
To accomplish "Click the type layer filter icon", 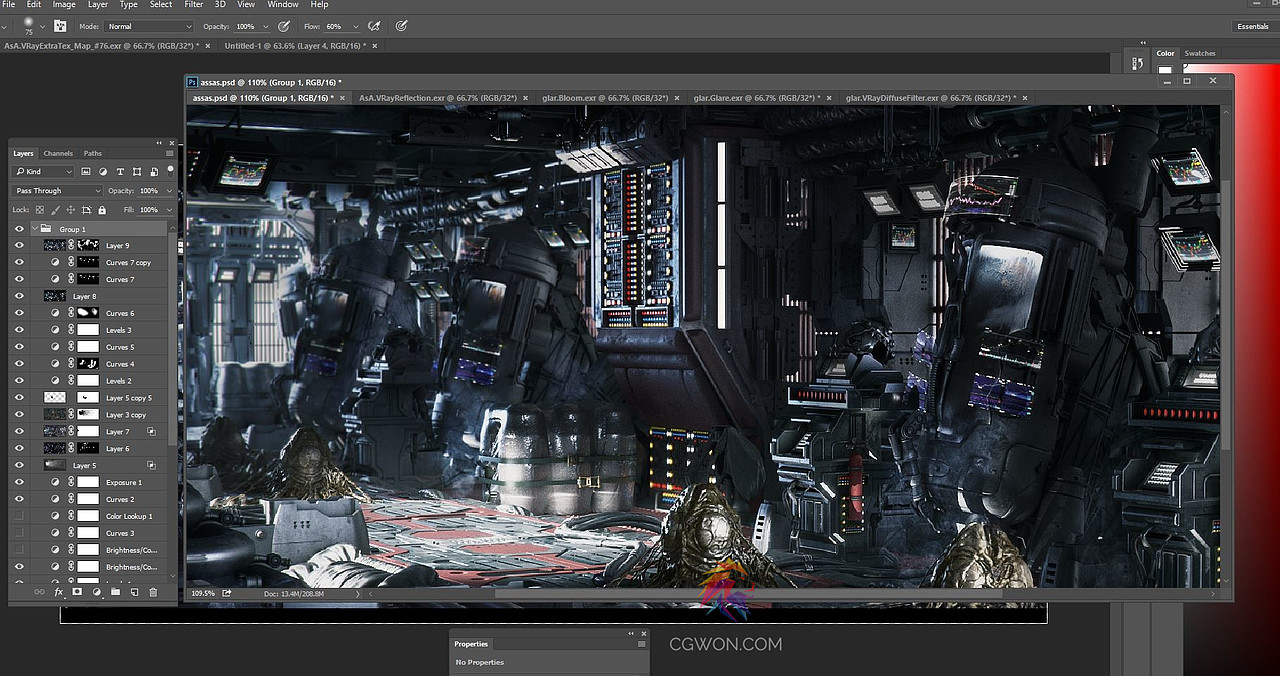I will [x=120, y=171].
